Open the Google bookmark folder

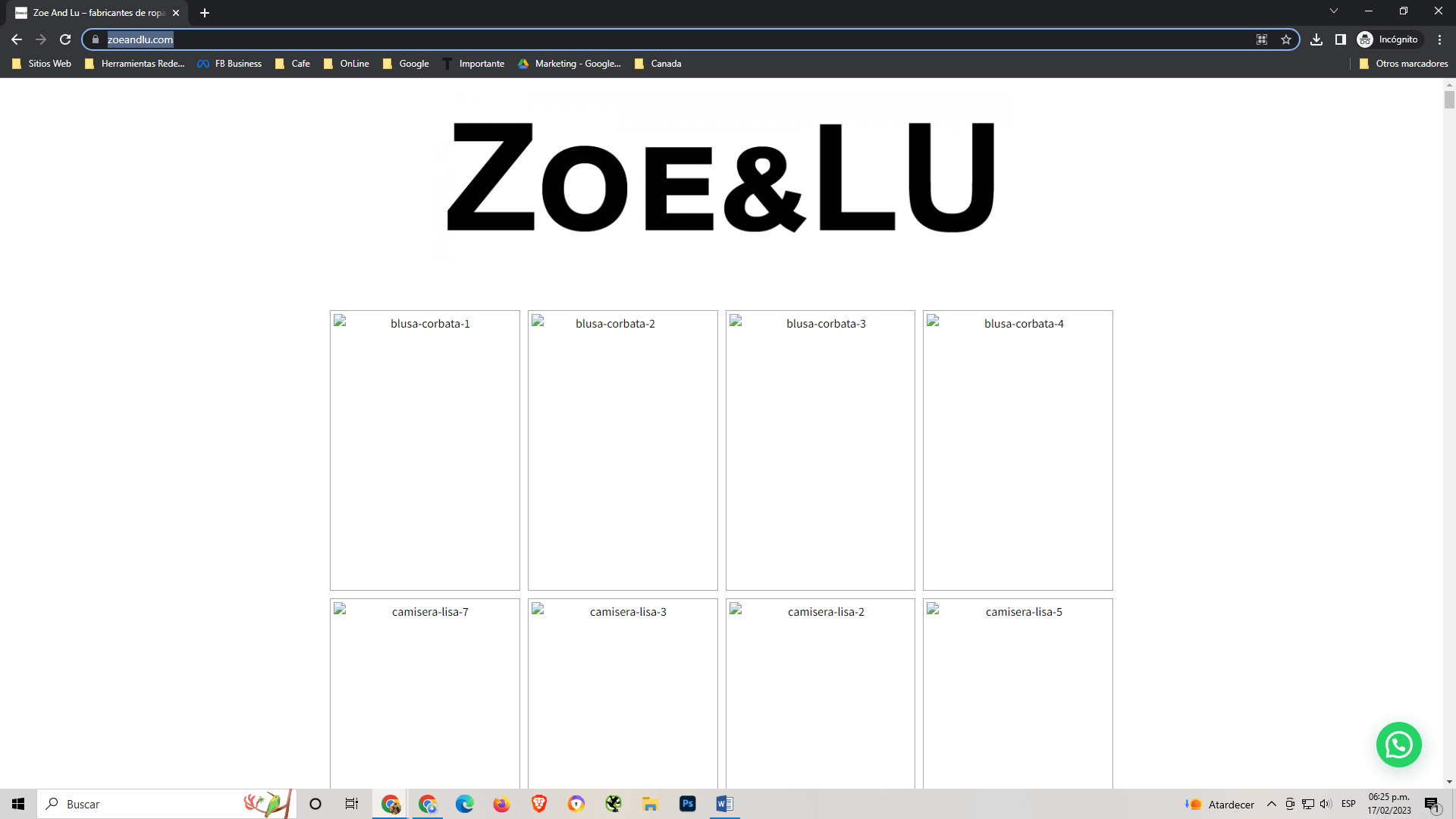(406, 64)
